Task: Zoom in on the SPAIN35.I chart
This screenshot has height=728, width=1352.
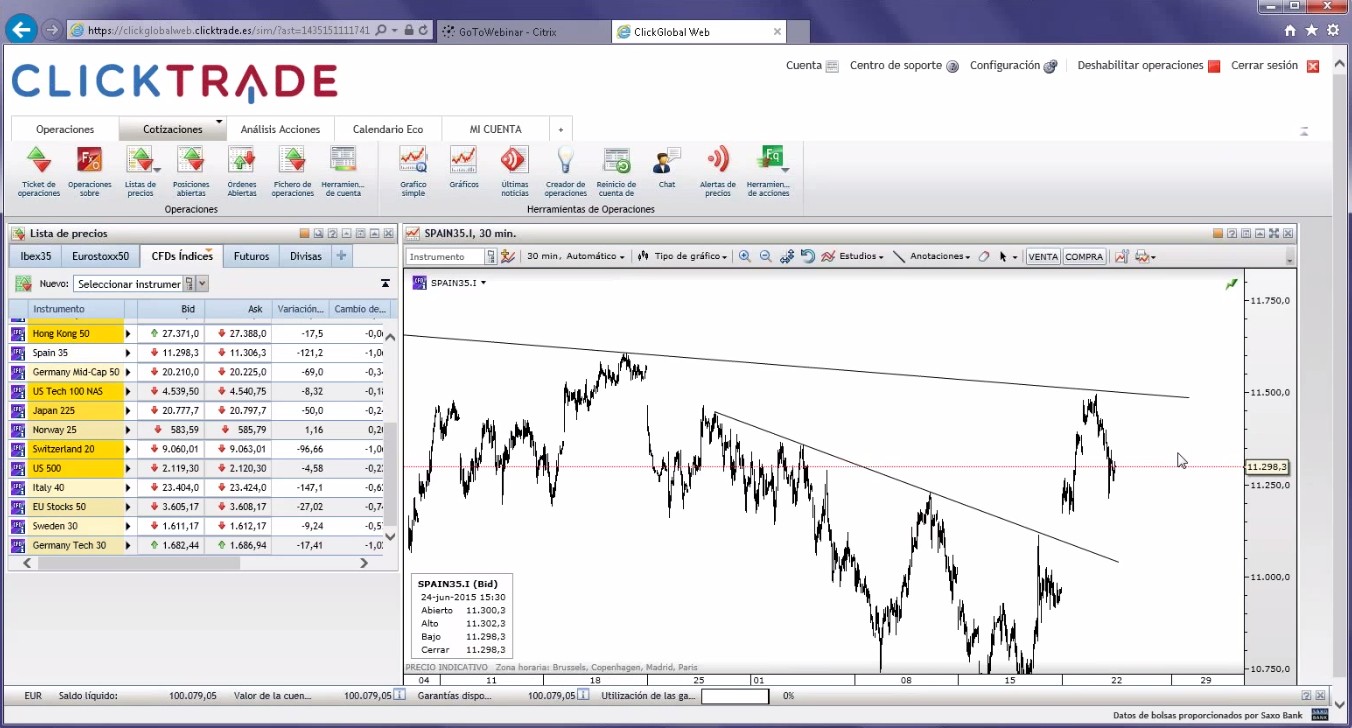Action: click(x=745, y=257)
